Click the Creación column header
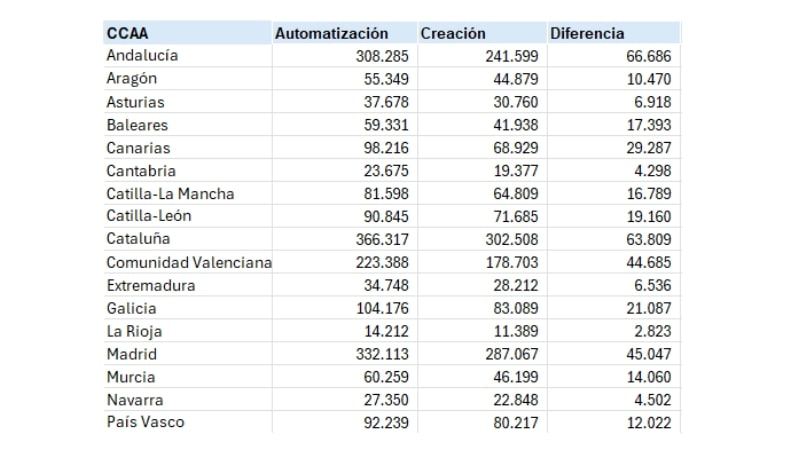 click(453, 33)
